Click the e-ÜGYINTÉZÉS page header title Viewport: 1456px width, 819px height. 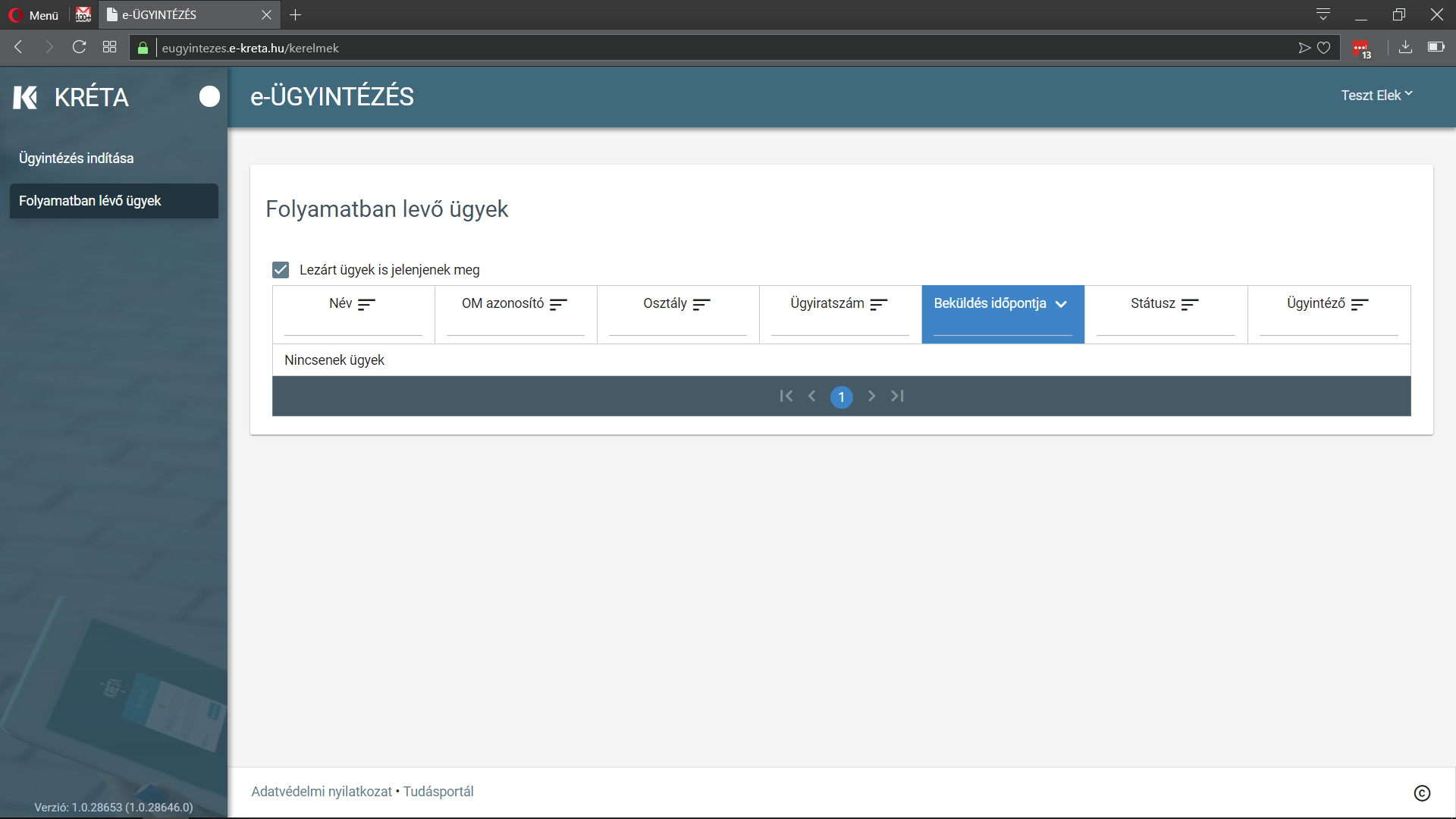pos(332,97)
